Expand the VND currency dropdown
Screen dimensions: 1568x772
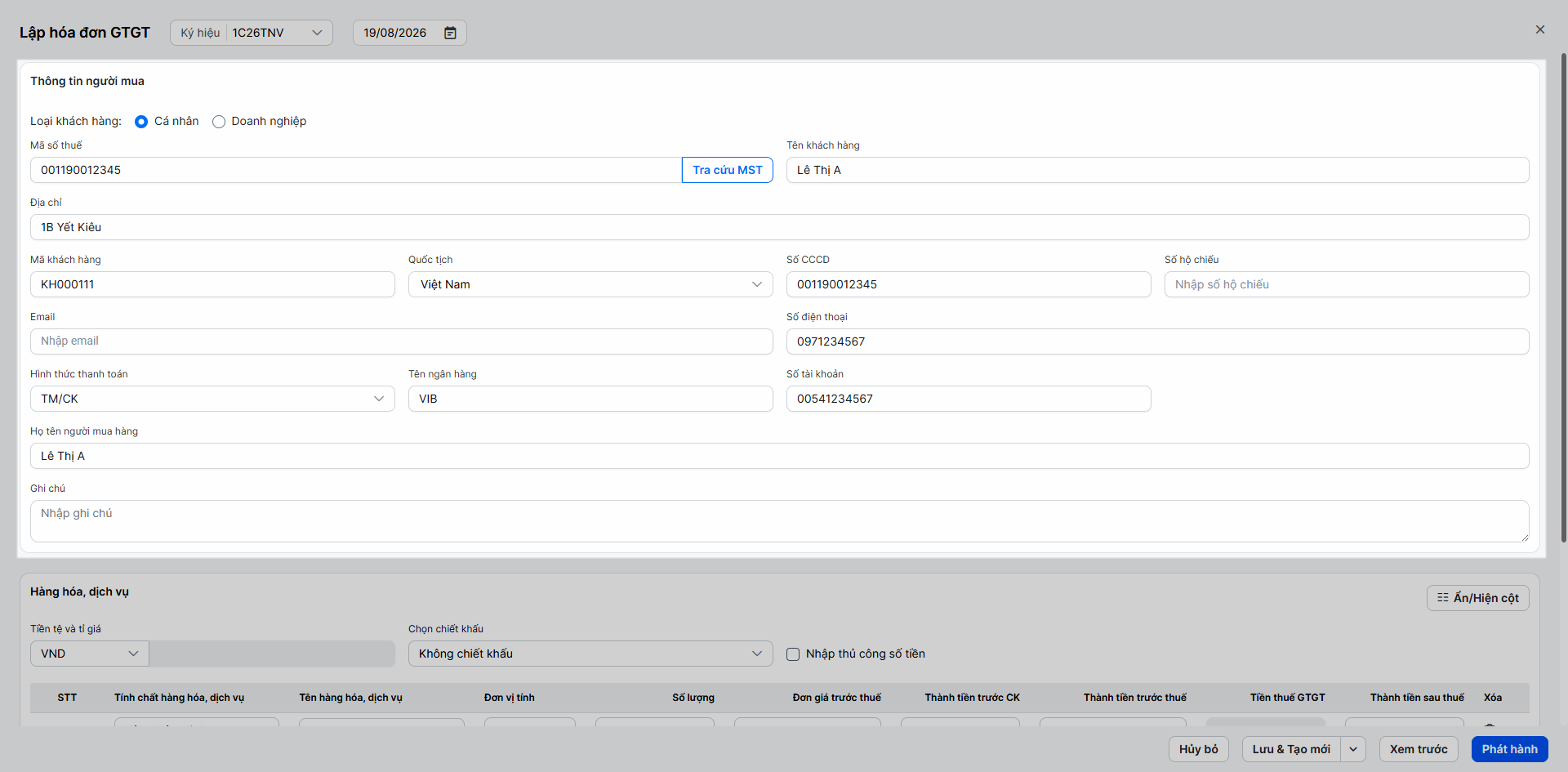click(x=90, y=654)
